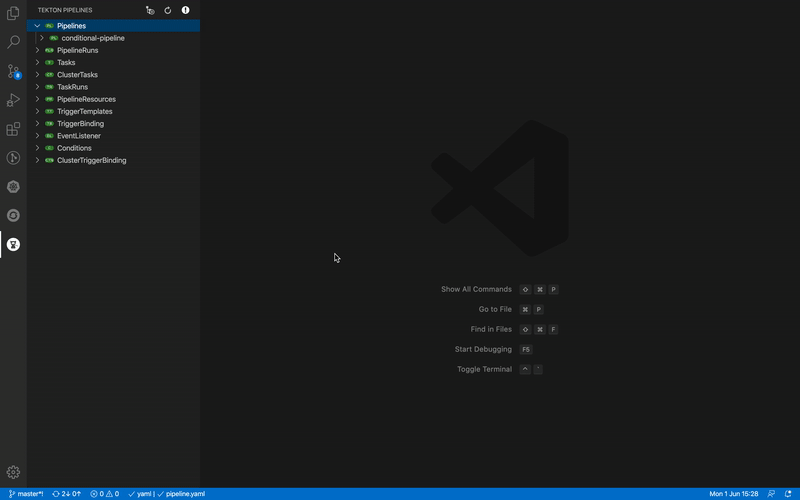
Task: Click the TriggerTemplates badge icon
Action: (x=49, y=111)
